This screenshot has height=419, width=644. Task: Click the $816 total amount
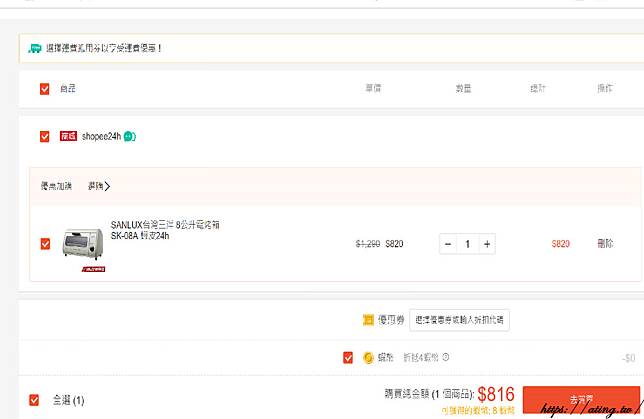[x=496, y=394]
